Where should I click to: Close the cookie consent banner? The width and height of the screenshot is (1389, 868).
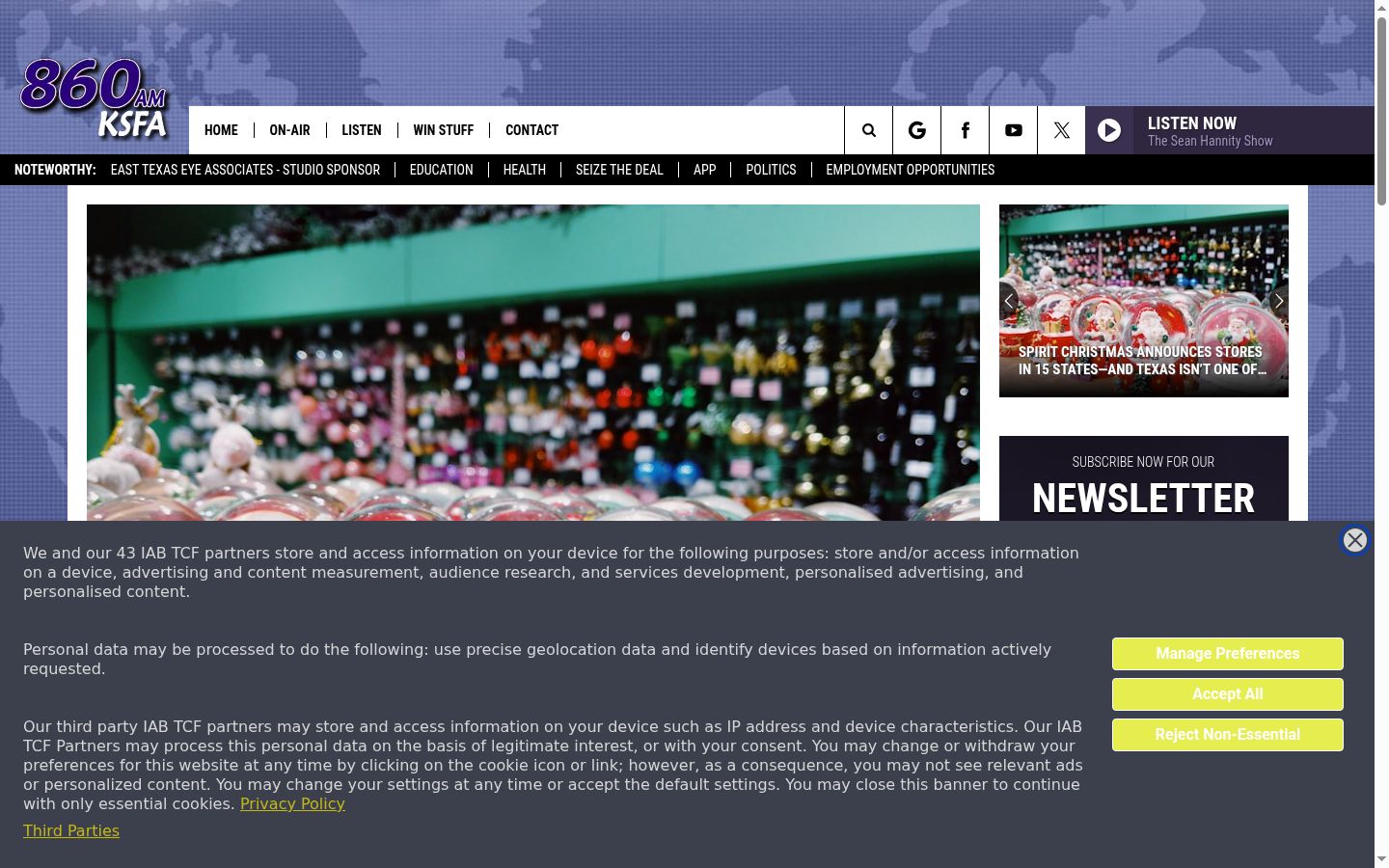(x=1355, y=540)
